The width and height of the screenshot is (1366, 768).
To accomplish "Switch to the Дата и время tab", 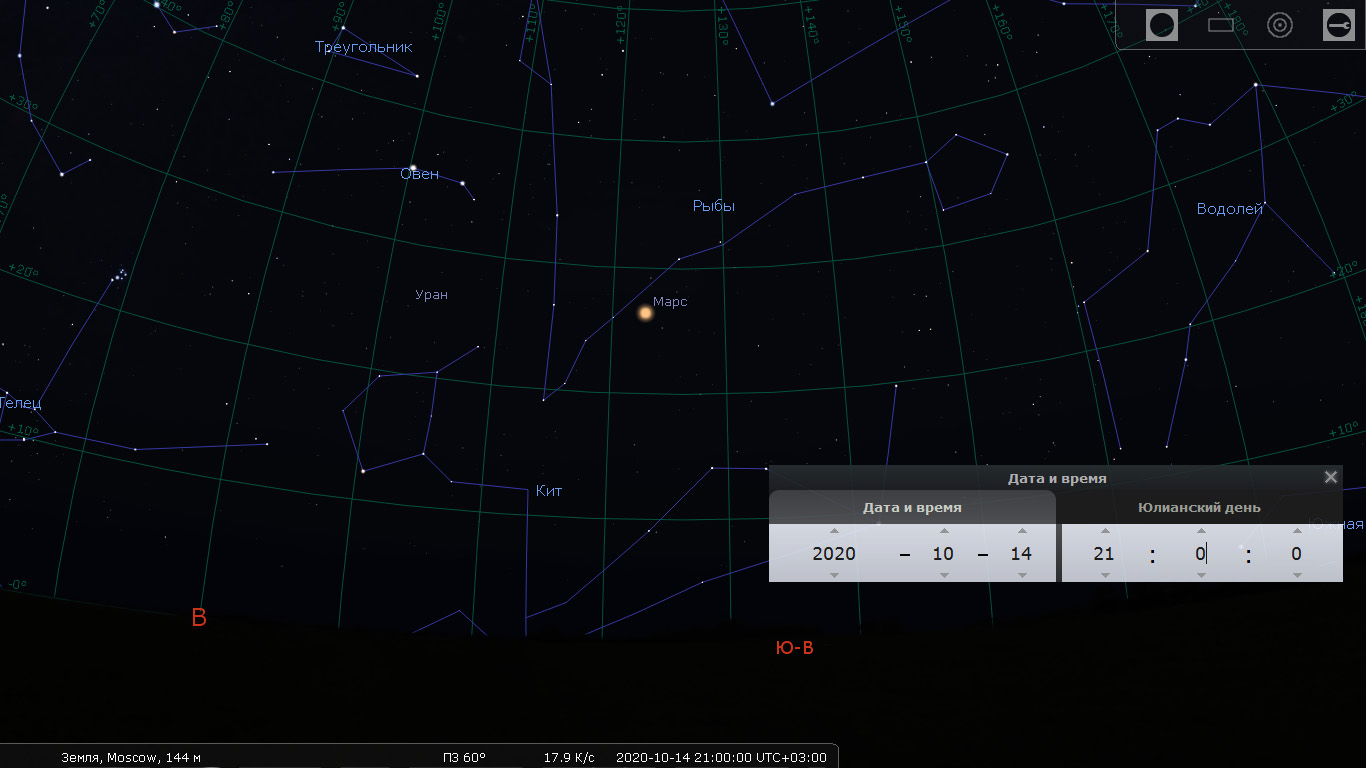I will coord(912,507).
